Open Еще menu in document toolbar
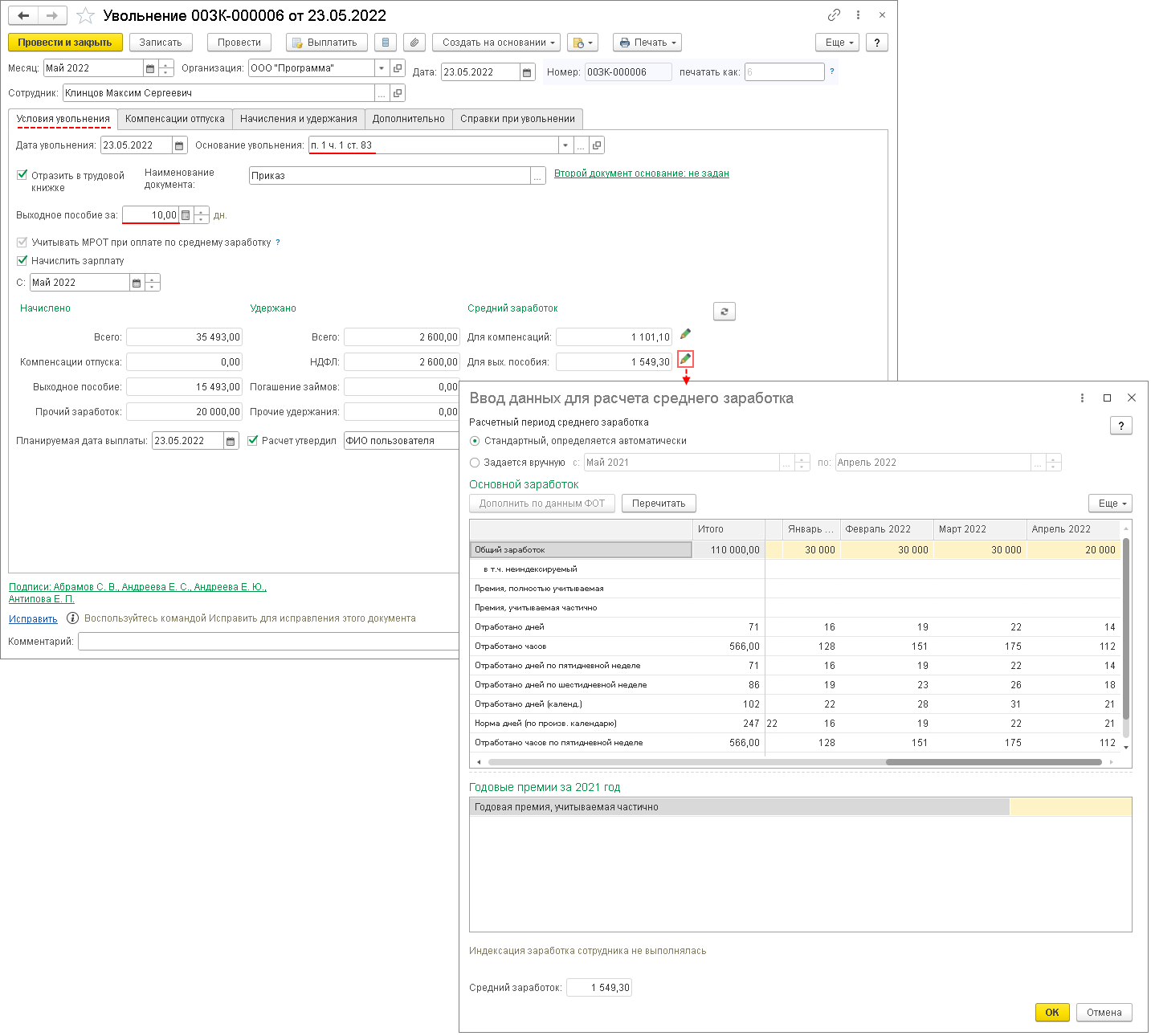Image resolution: width=1151 pixels, height=1036 pixels. coord(837,43)
